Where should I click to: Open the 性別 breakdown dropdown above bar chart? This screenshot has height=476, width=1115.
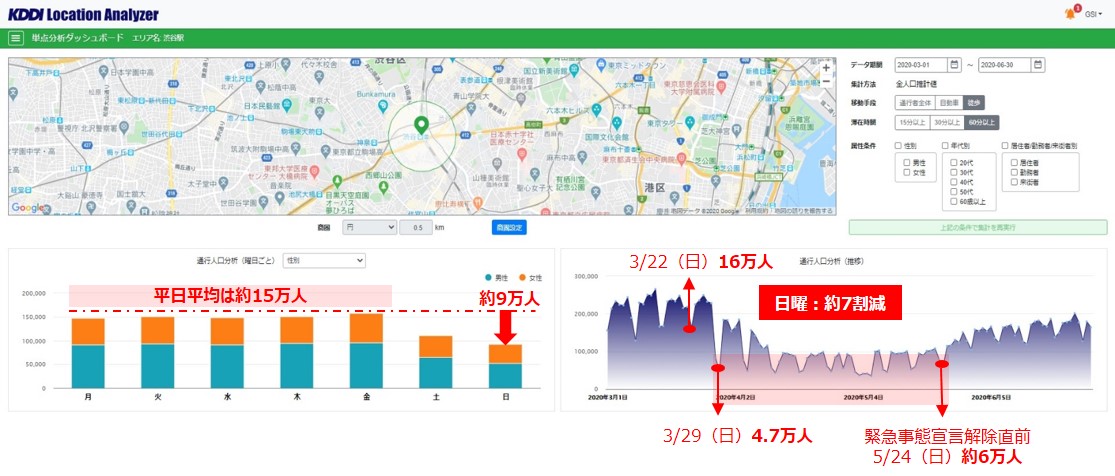pos(324,260)
